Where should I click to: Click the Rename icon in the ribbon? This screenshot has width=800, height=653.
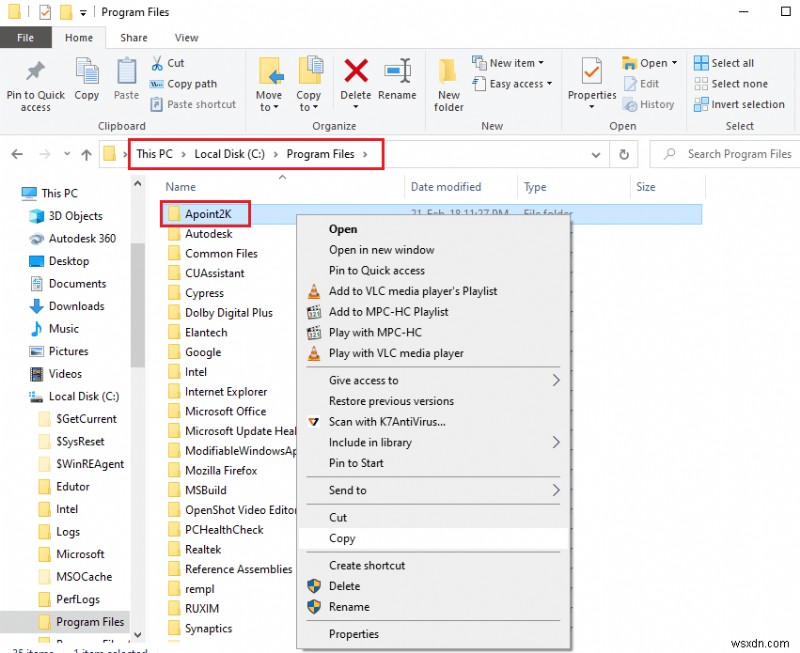coord(398,78)
